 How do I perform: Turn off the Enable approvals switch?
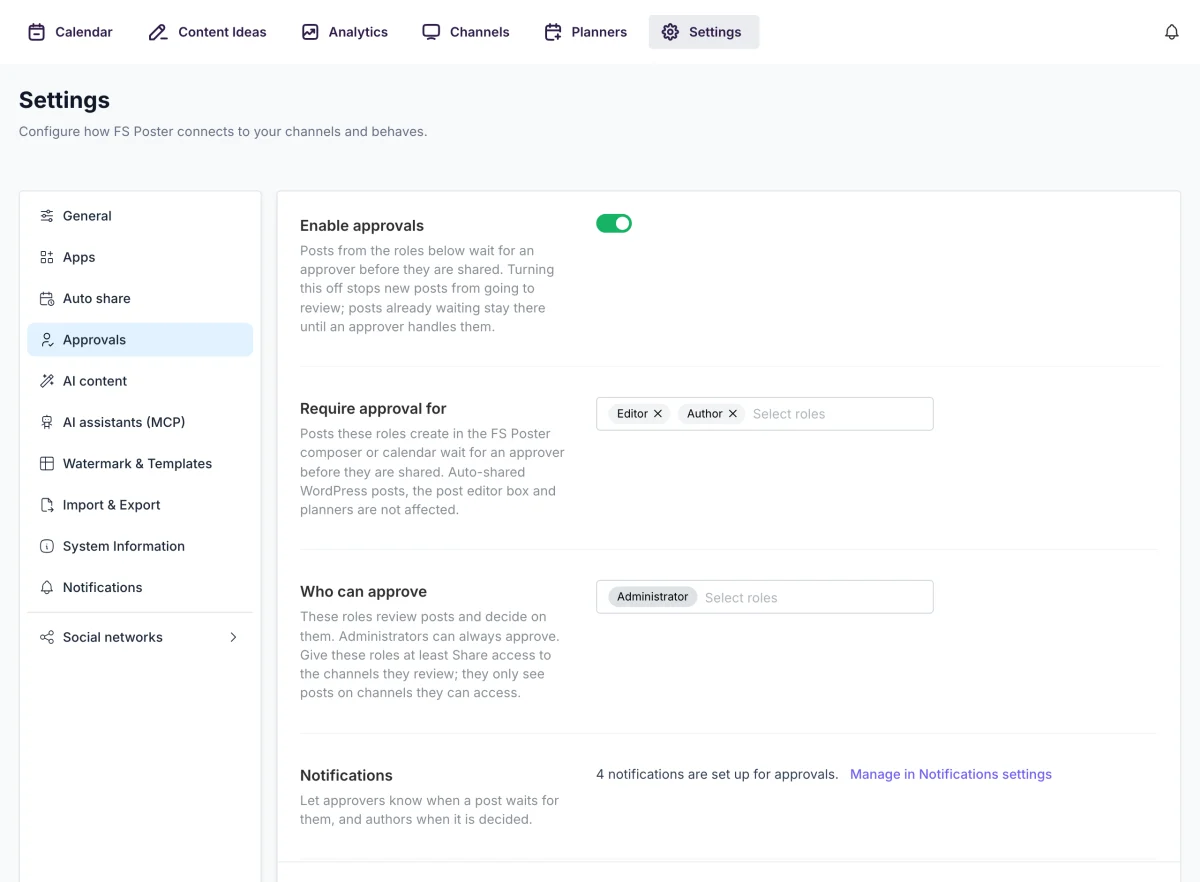click(x=614, y=224)
